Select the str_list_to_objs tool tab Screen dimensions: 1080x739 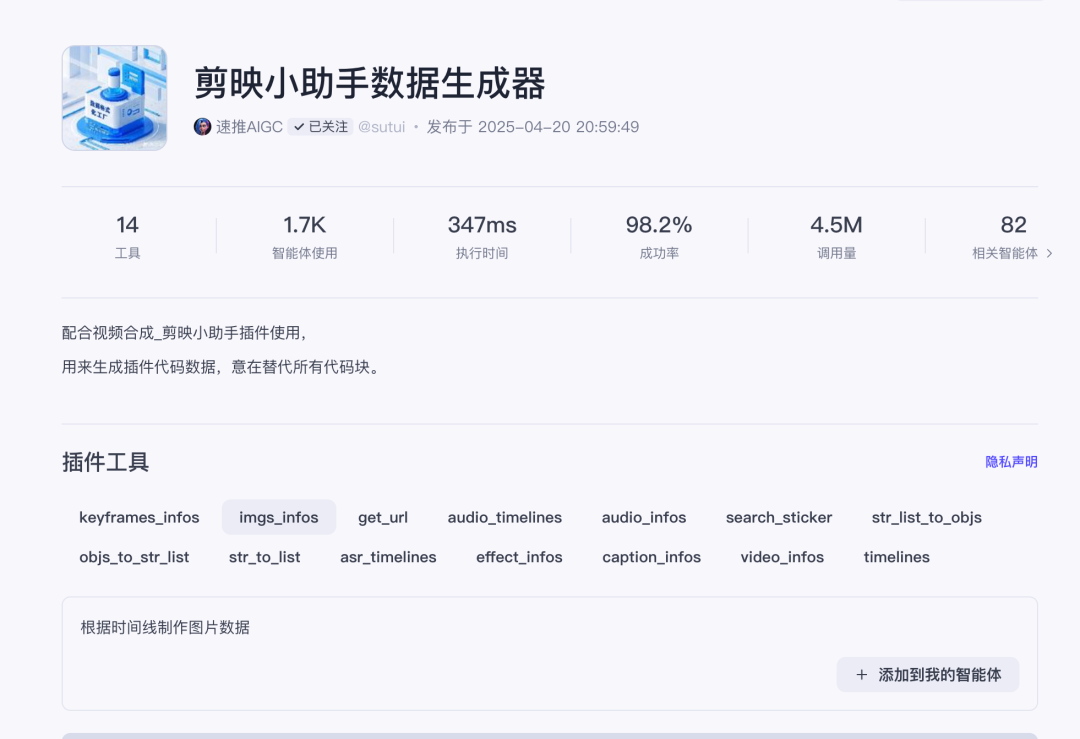coord(926,517)
